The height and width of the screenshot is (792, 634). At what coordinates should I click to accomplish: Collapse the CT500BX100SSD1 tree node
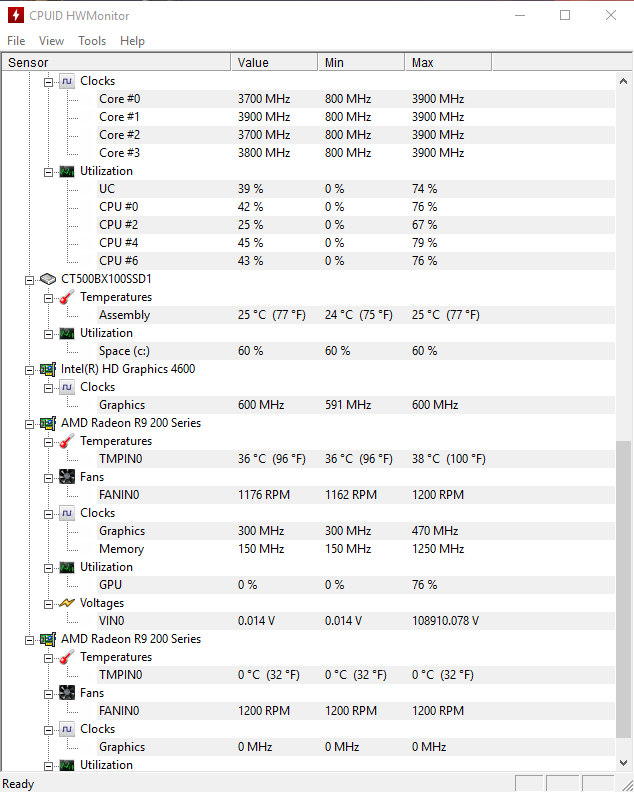click(29, 280)
